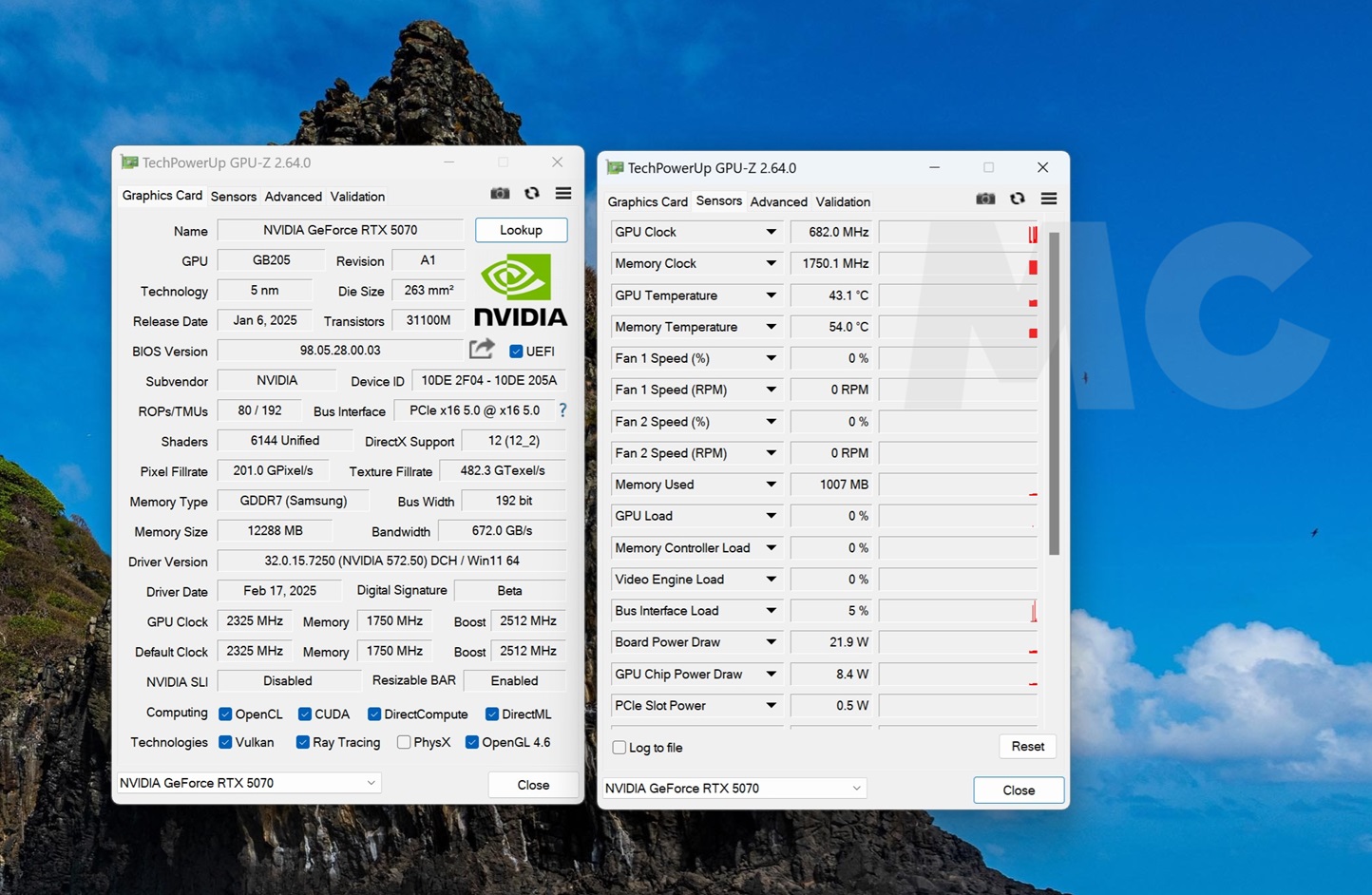The height and width of the screenshot is (895, 1372).
Task: Click Close button in Sensors window
Action: (x=1019, y=790)
